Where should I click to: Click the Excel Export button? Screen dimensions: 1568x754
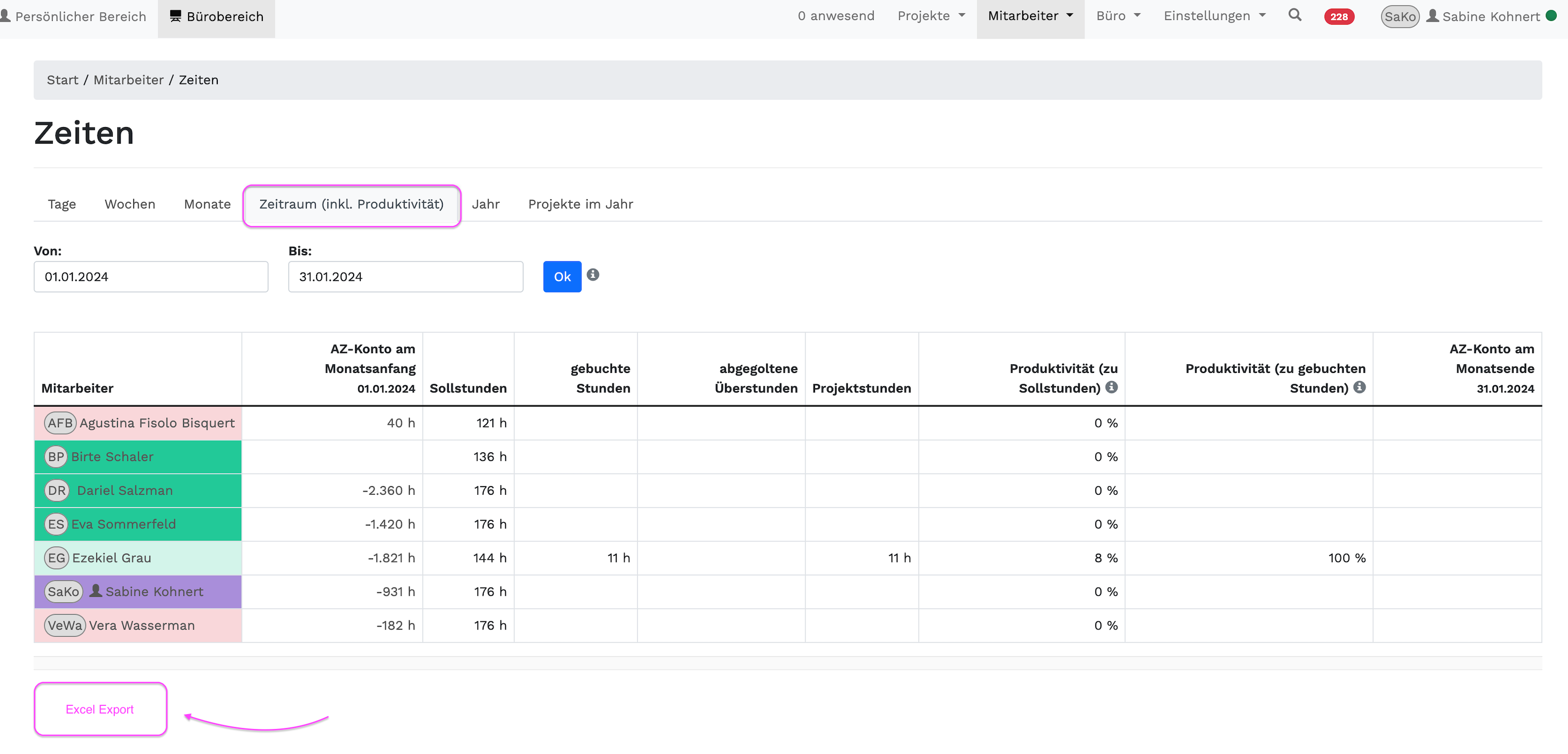100,709
